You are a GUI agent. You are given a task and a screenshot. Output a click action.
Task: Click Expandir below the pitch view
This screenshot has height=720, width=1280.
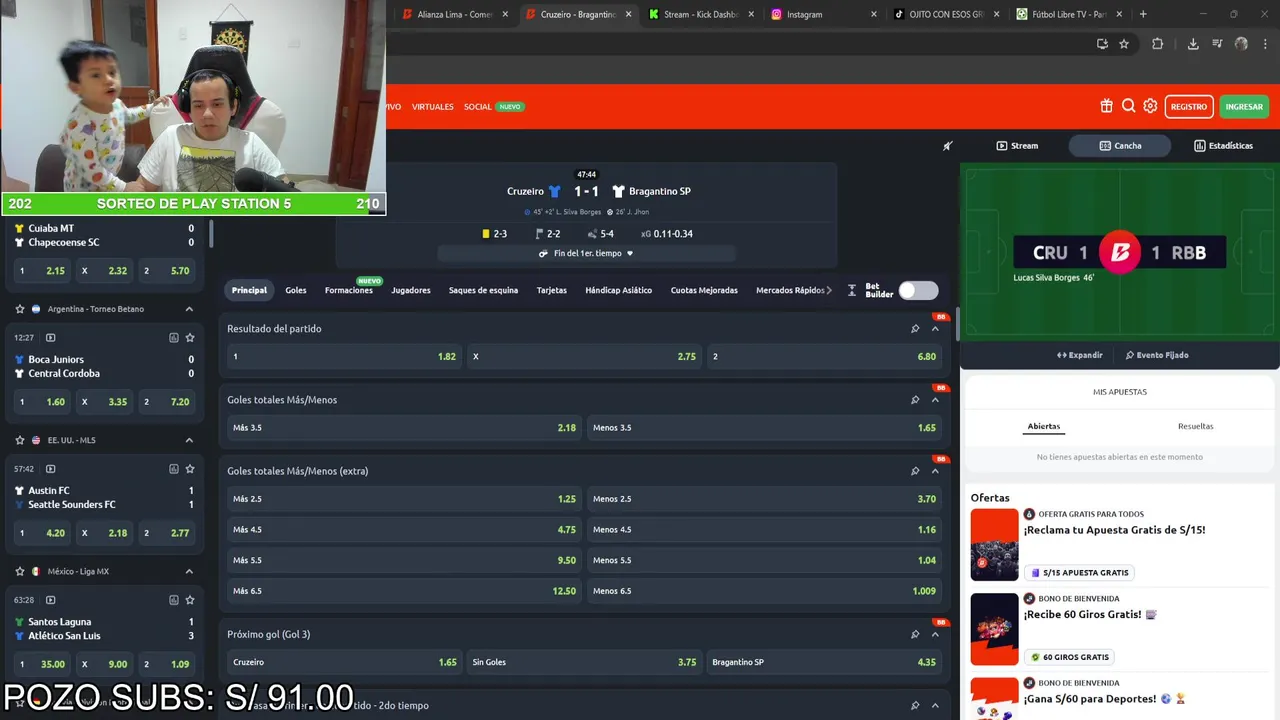pos(1079,355)
